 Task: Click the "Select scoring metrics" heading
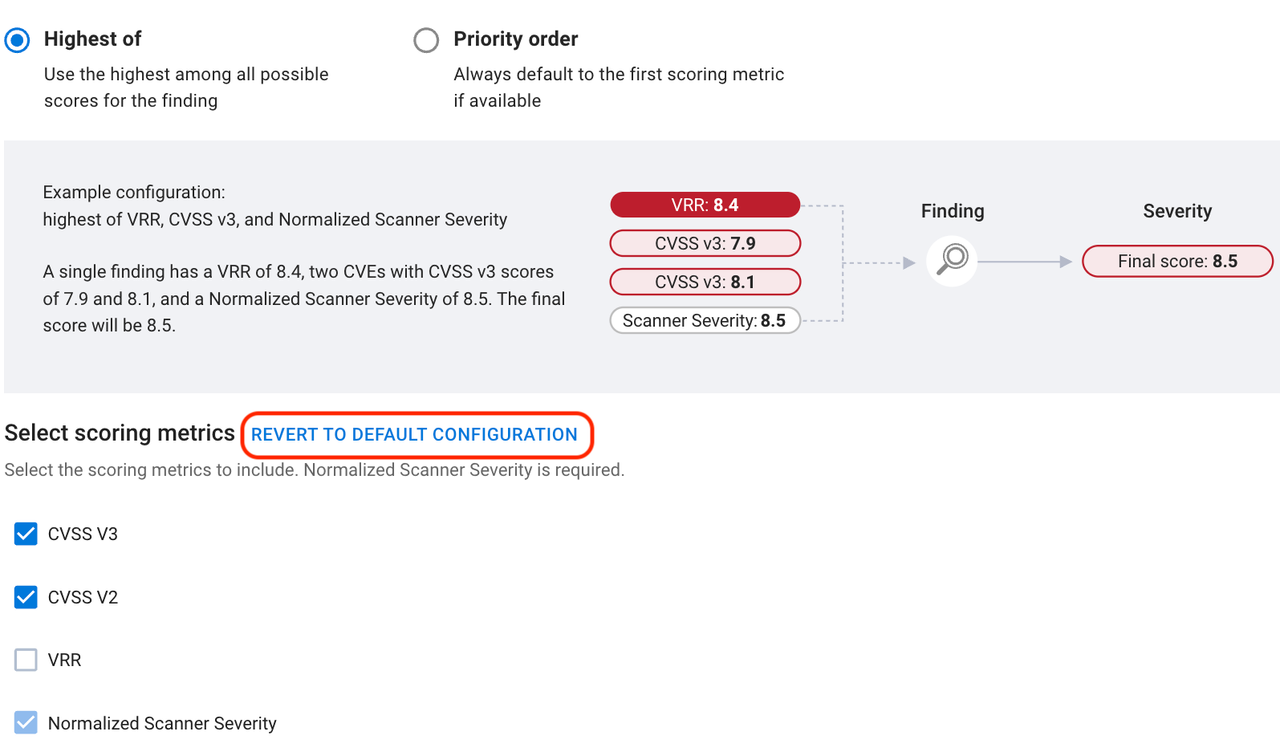[120, 433]
